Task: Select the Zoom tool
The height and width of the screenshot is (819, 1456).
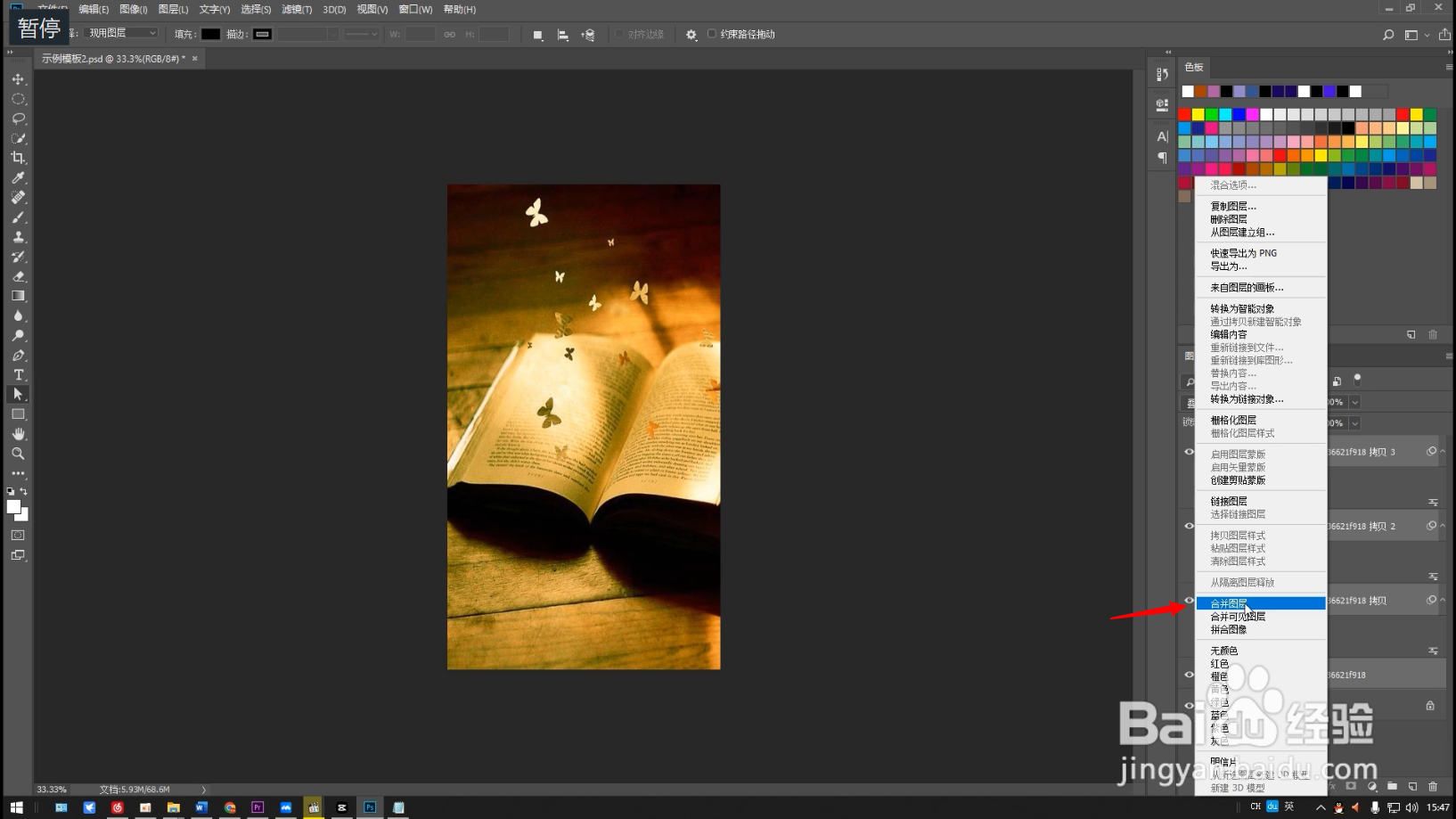Action: (x=18, y=453)
